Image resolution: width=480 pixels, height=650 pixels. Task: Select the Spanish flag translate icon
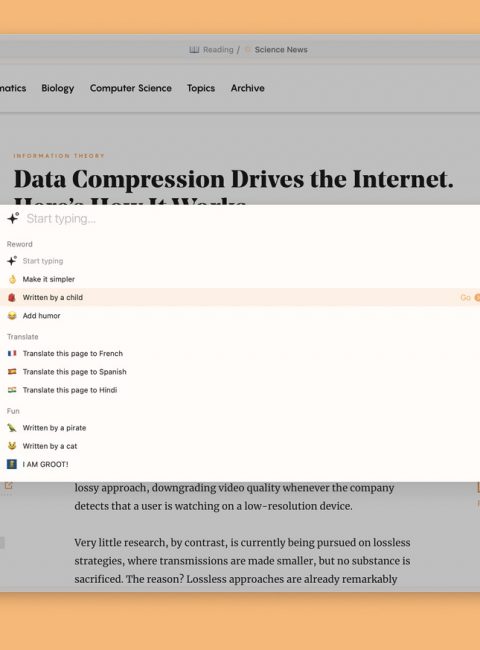[12, 371]
